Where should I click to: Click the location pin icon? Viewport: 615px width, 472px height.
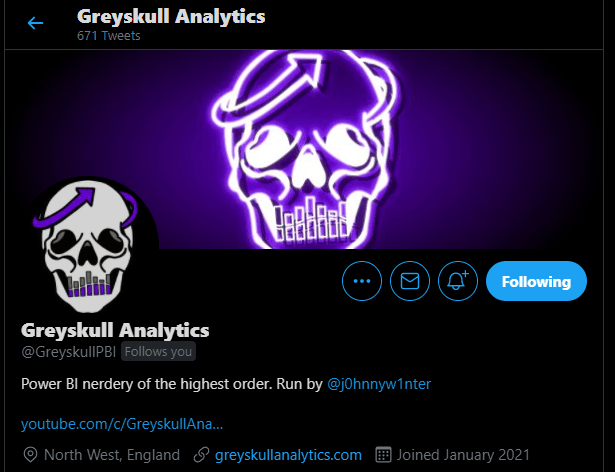pyautogui.click(x=30, y=455)
